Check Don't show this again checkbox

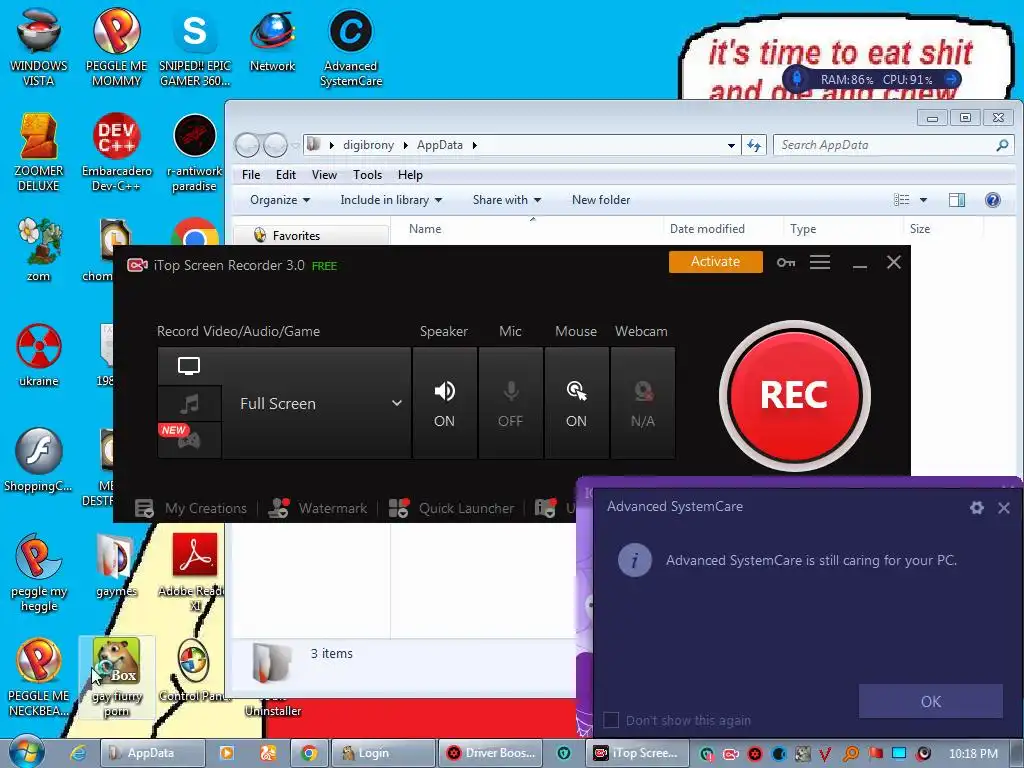[611, 720]
